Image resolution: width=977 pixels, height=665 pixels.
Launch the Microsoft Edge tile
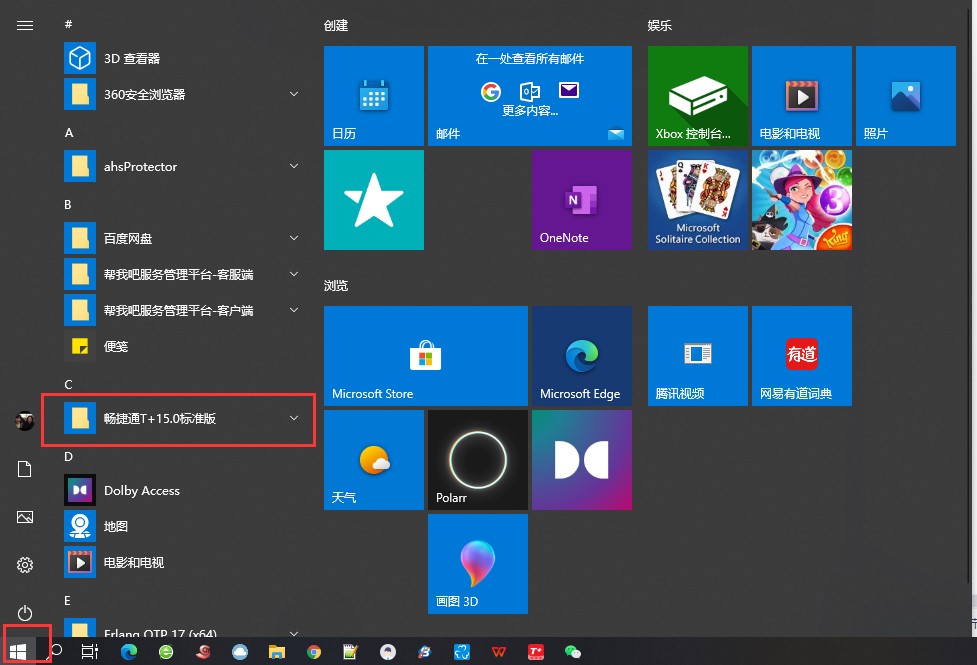pos(581,356)
